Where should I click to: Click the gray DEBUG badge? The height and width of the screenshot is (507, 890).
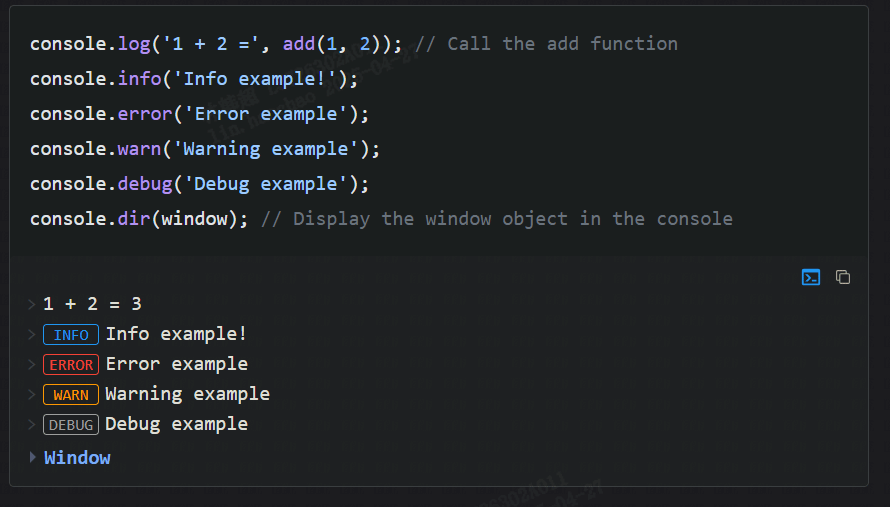[71, 425]
